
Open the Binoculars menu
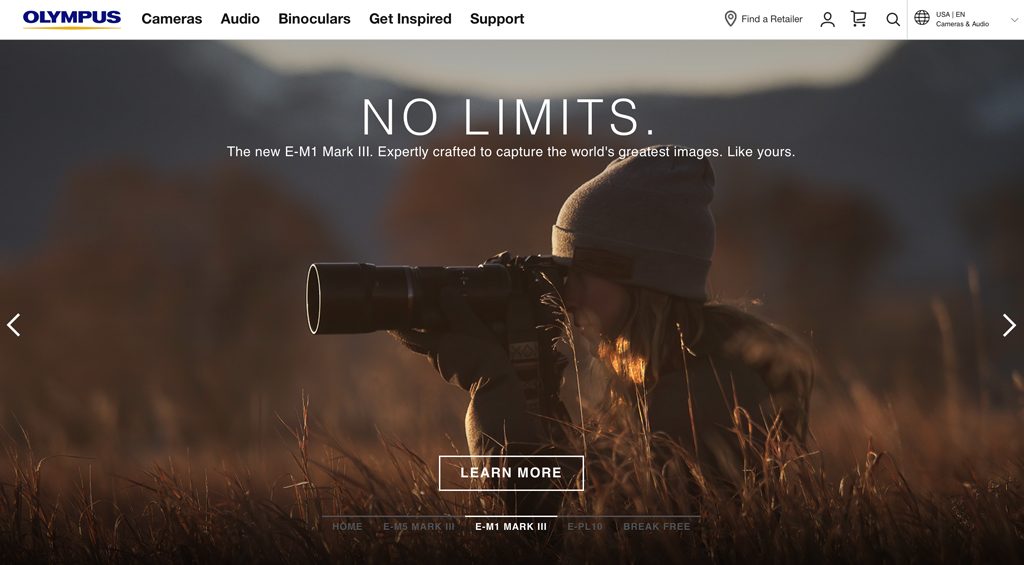click(314, 19)
